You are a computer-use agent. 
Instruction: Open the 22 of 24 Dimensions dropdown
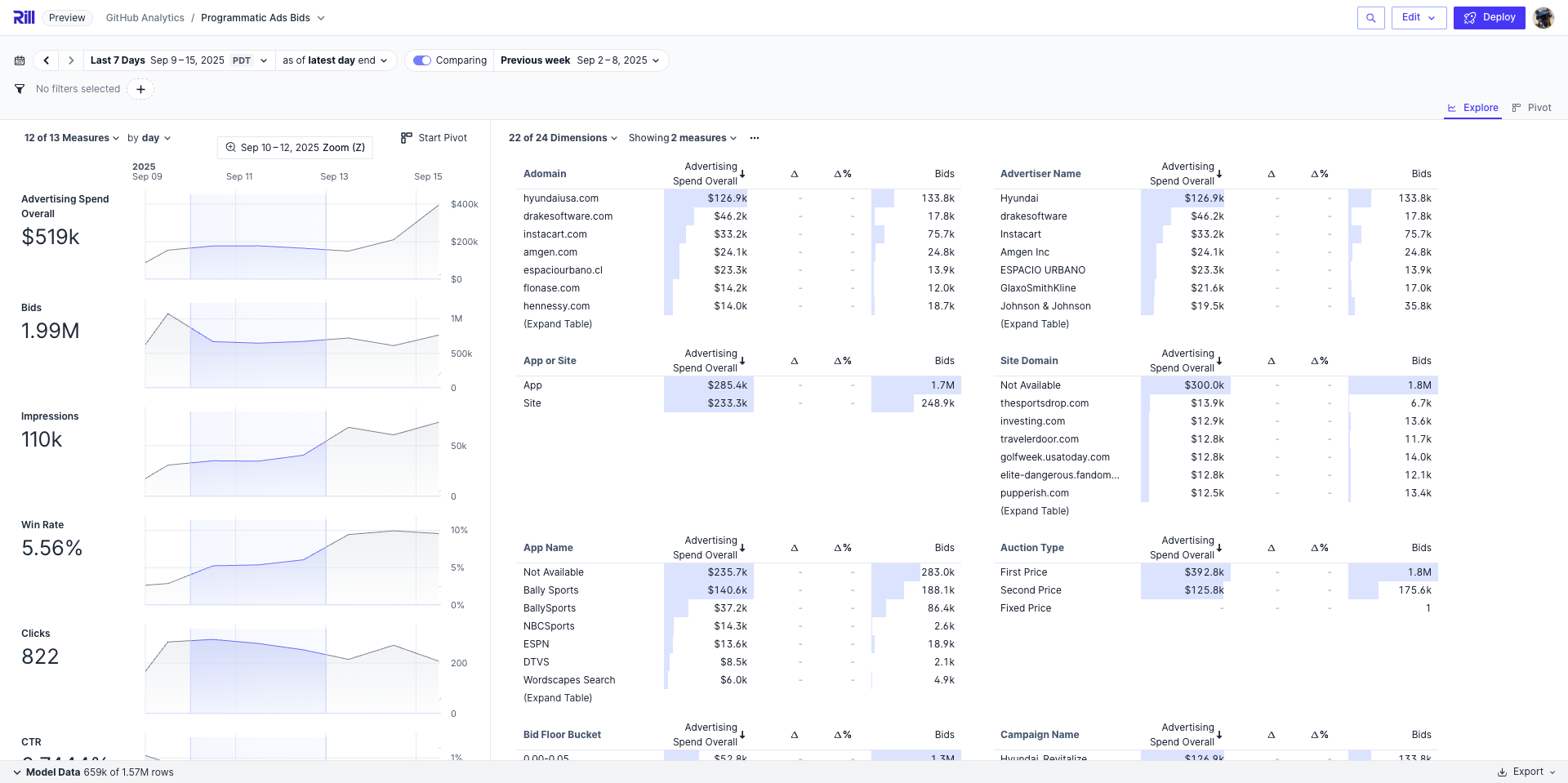point(563,138)
